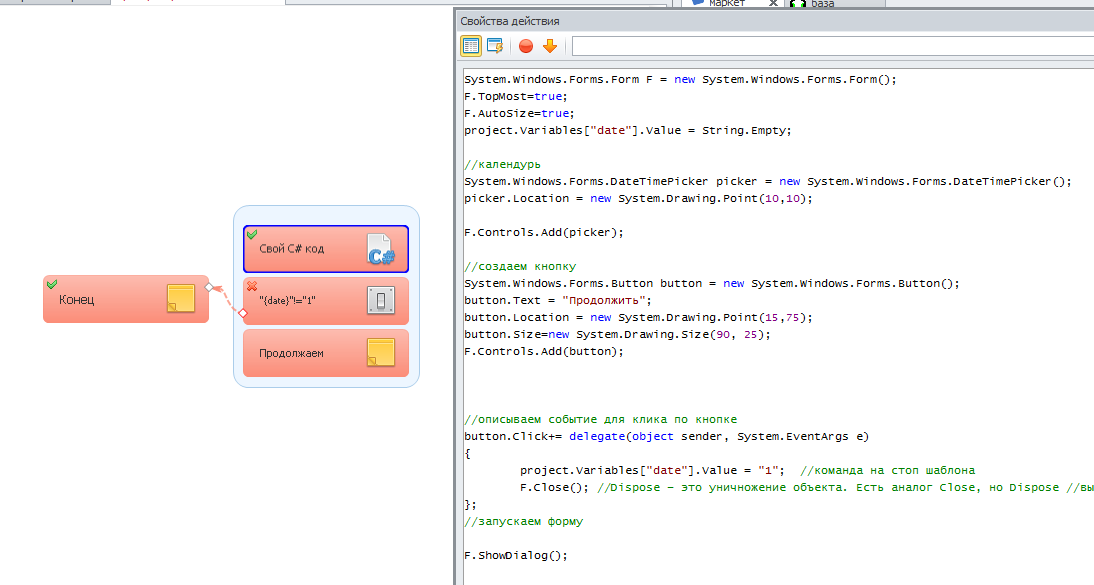1094x585 pixels.
Task: Click the red circle breakpoint icon
Action: tap(526, 45)
